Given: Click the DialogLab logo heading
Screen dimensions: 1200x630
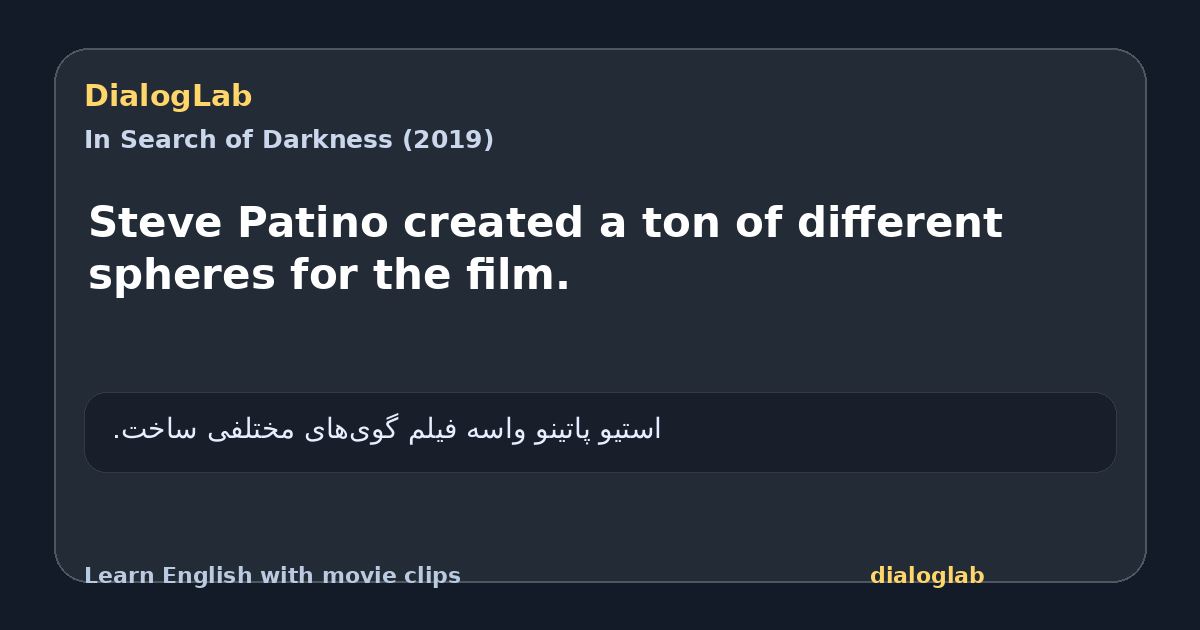Looking at the screenshot, I should coord(168,97).
